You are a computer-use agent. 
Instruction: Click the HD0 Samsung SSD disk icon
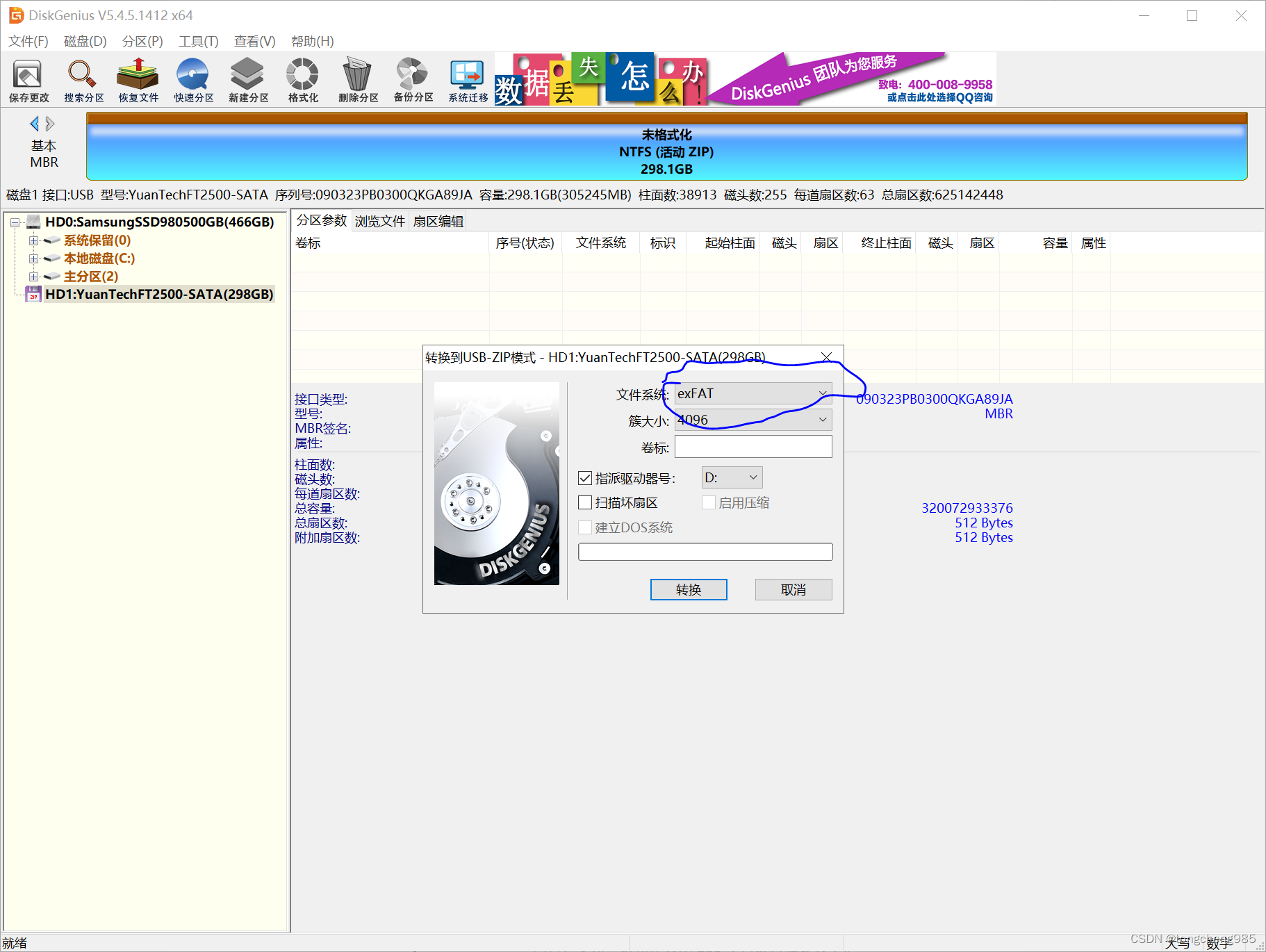point(33,222)
